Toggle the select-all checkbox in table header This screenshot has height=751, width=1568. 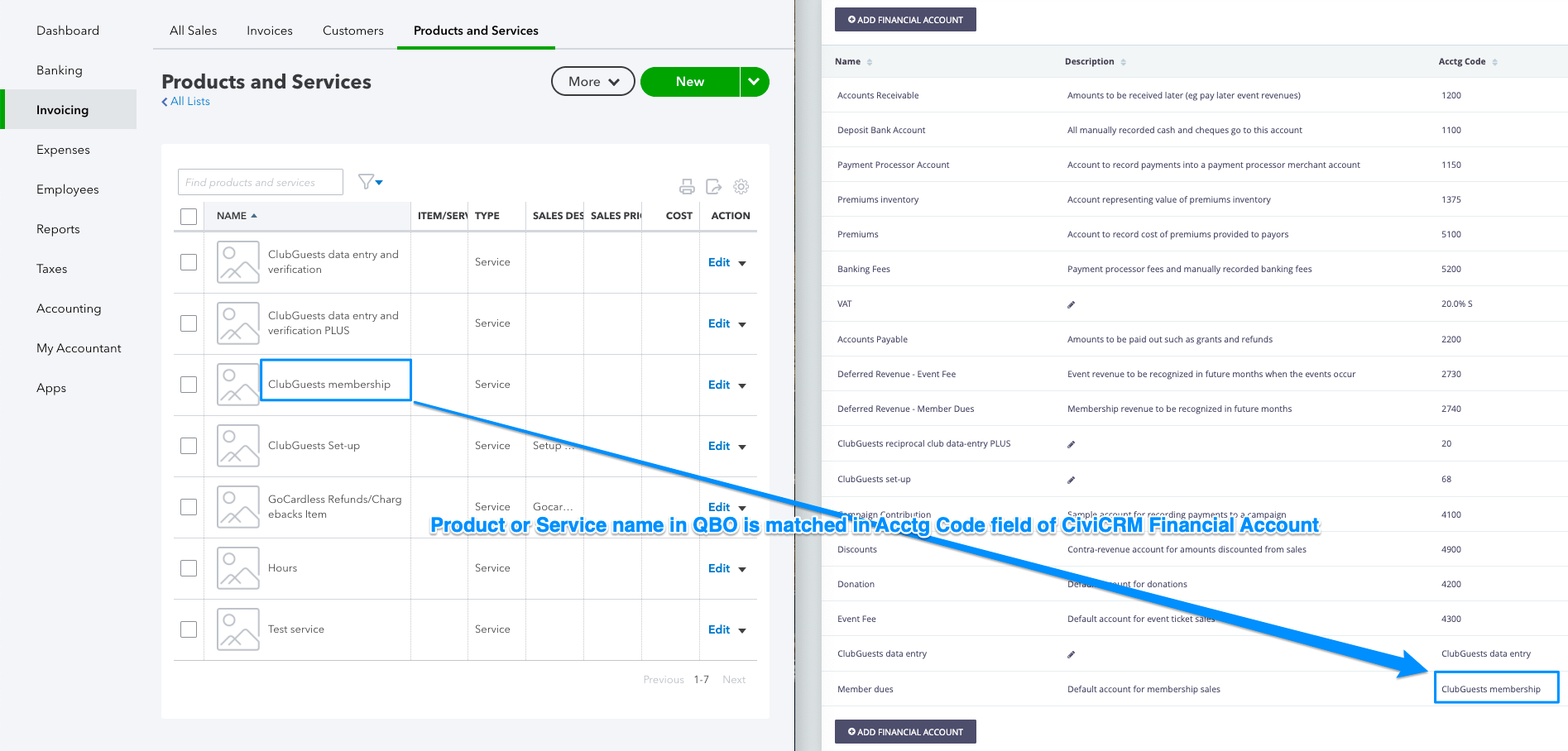pyautogui.click(x=189, y=217)
